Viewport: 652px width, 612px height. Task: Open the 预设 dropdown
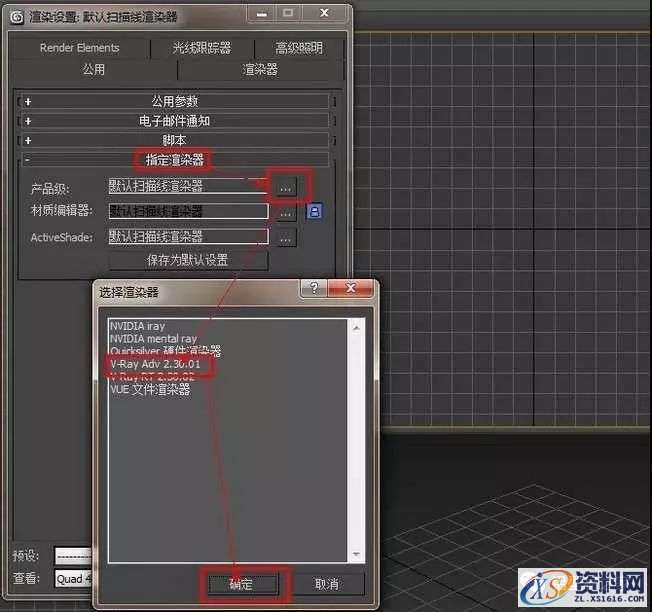(73, 555)
